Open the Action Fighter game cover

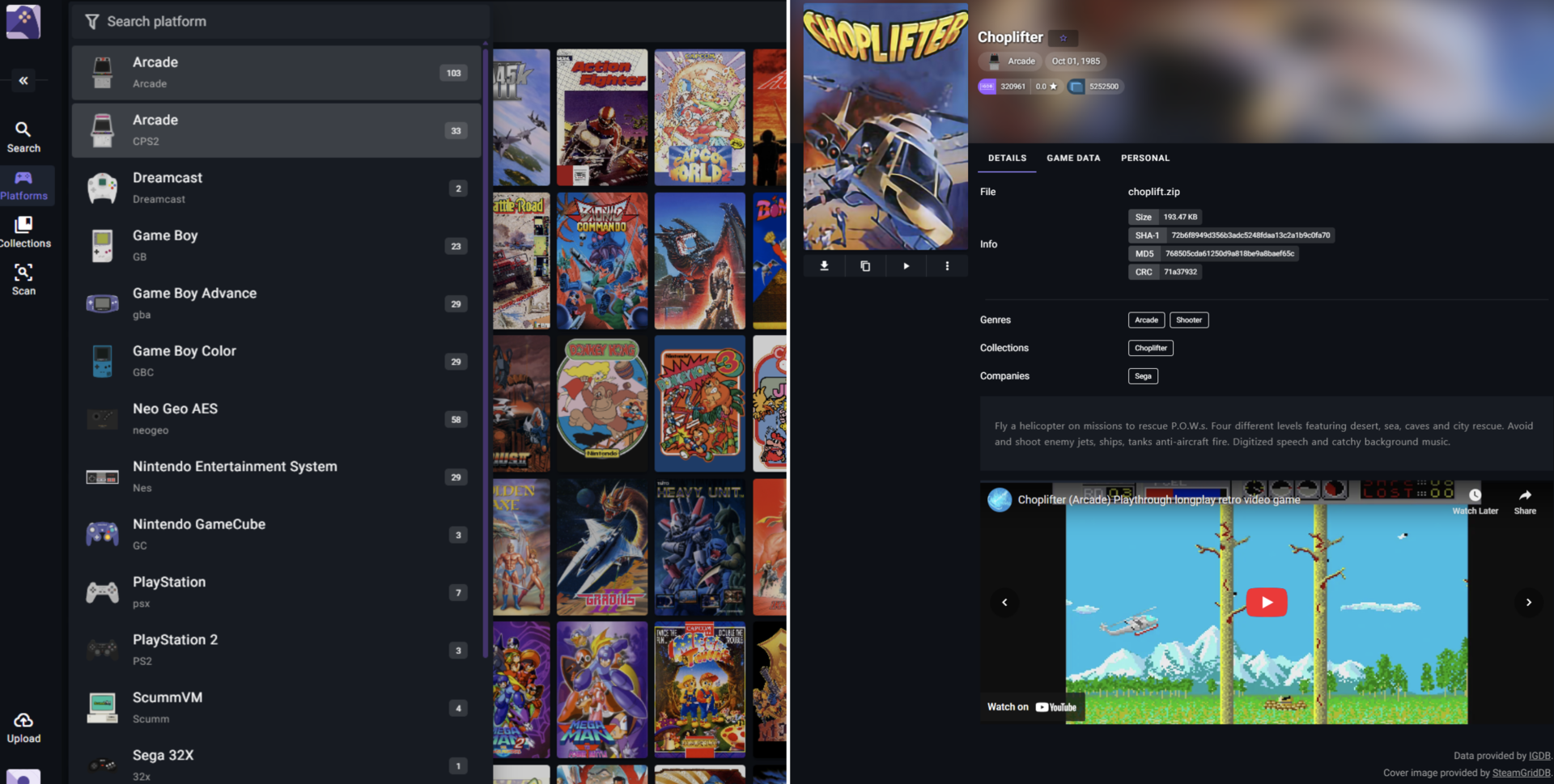tap(602, 117)
